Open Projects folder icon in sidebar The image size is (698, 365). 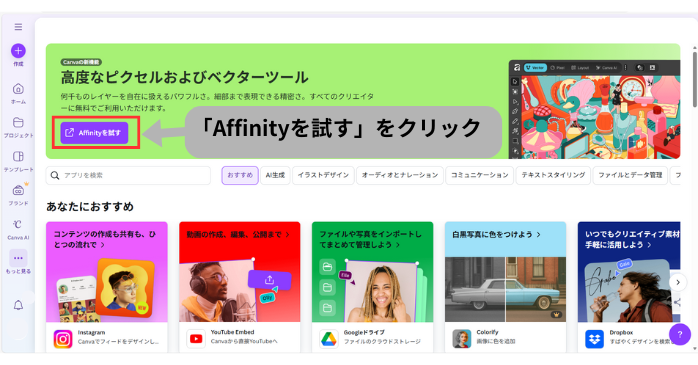(18, 122)
